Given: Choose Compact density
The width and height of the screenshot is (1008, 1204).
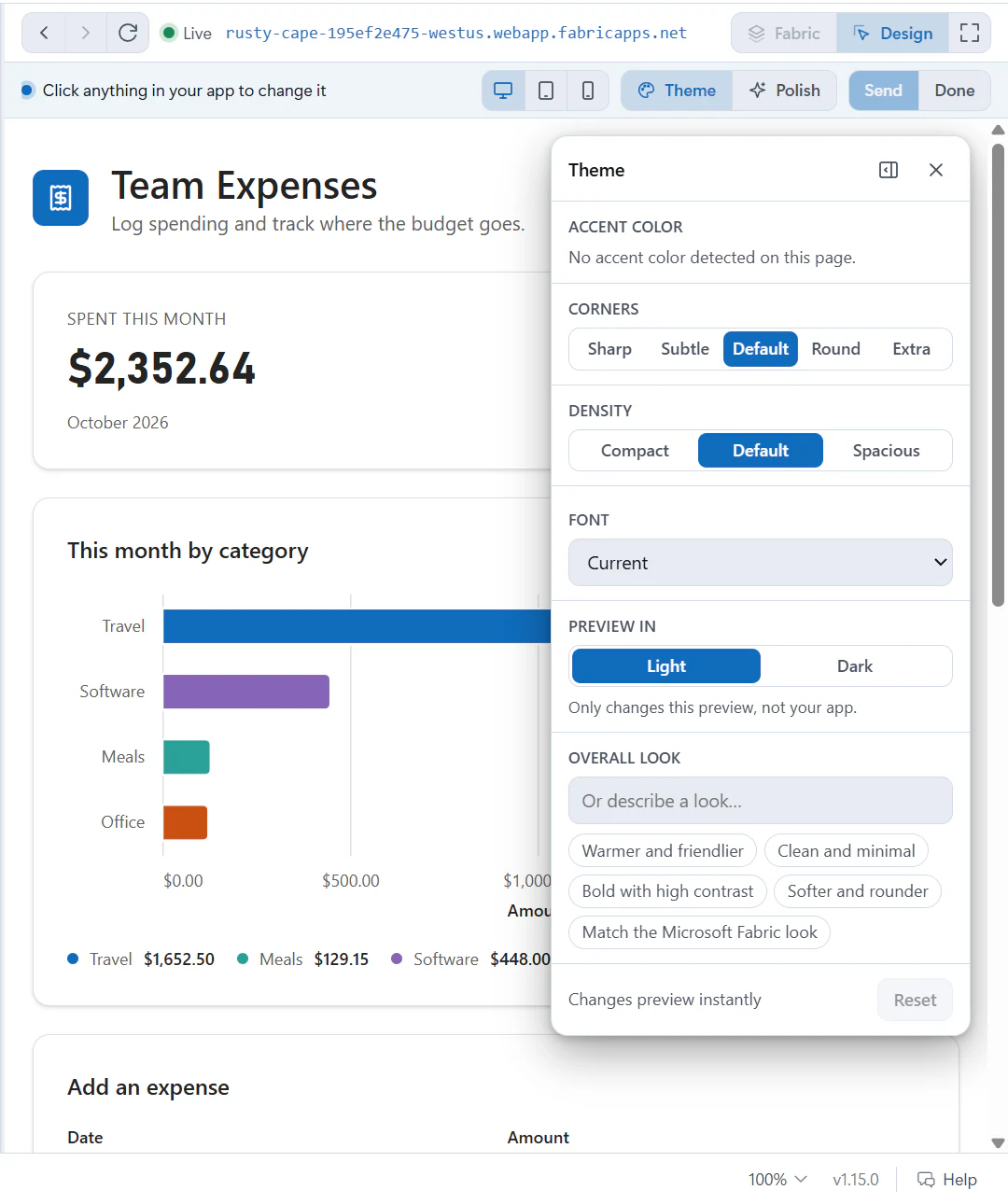Looking at the screenshot, I should click(x=635, y=451).
